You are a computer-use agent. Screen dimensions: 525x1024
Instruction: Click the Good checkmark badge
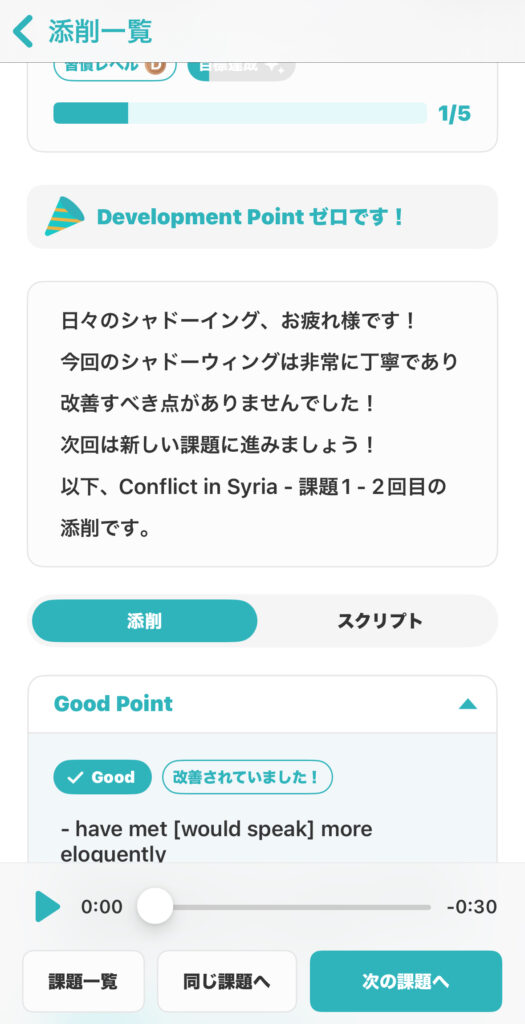(x=103, y=777)
